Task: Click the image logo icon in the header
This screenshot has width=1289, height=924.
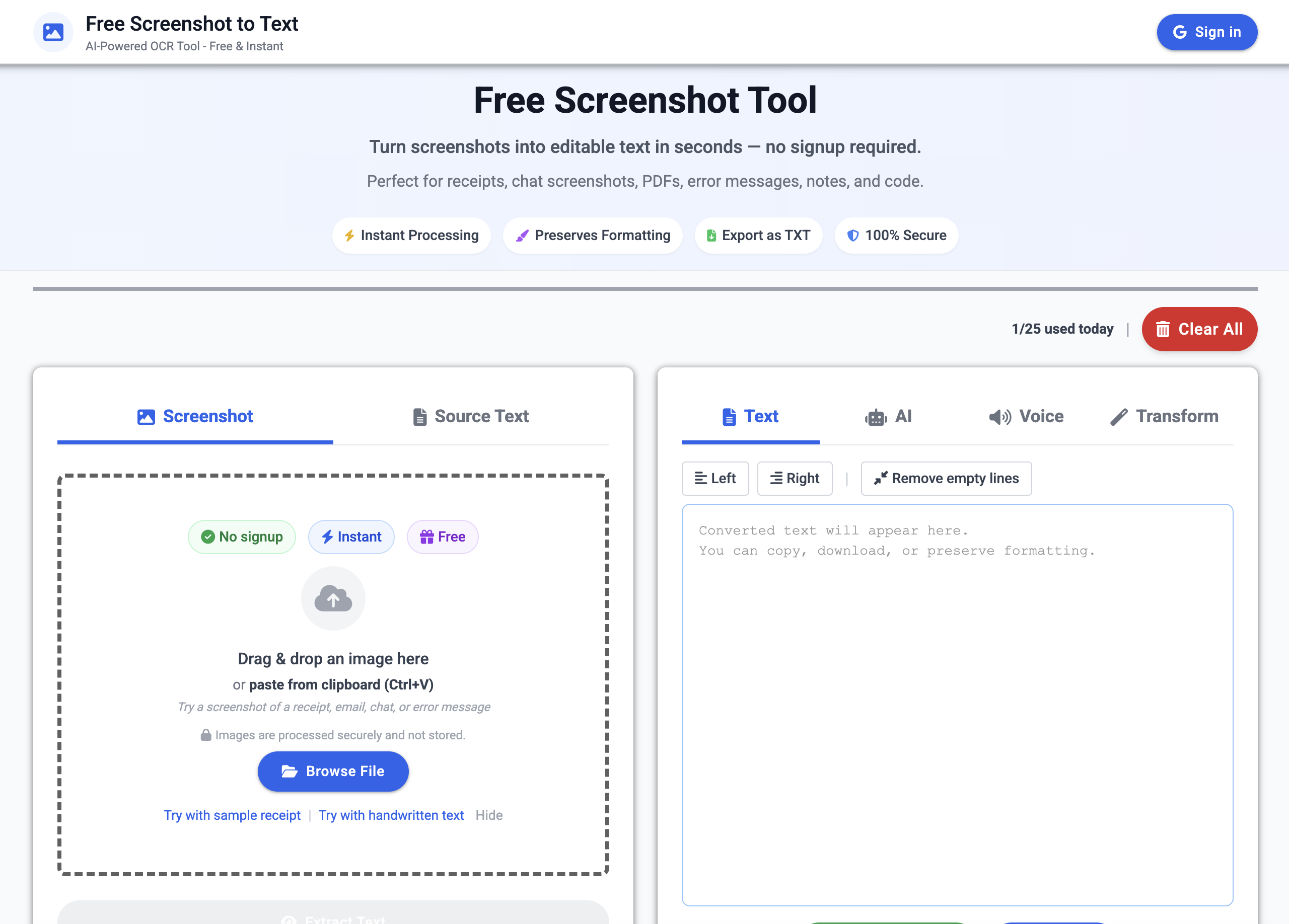Action: click(53, 32)
